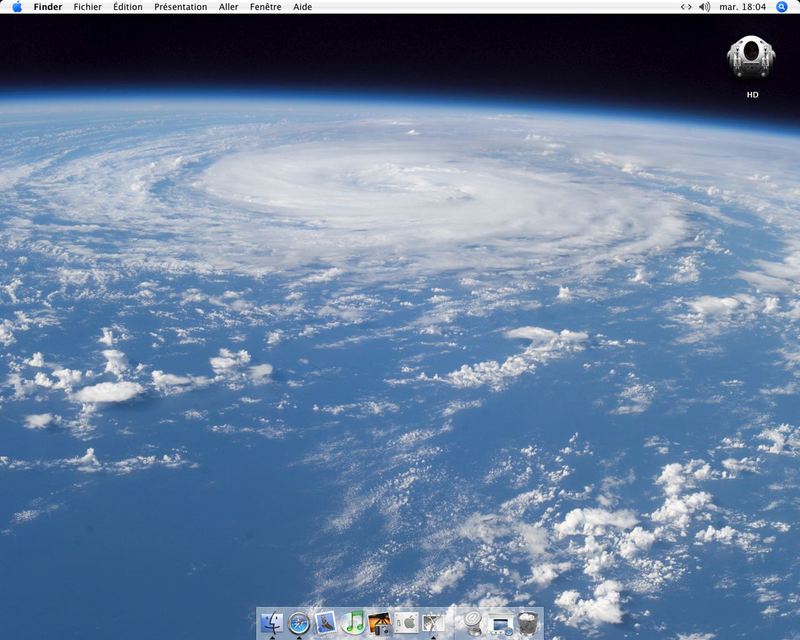Viewport: 800px width, 640px height.
Task: Open Finder from the Dock
Action: click(272, 623)
